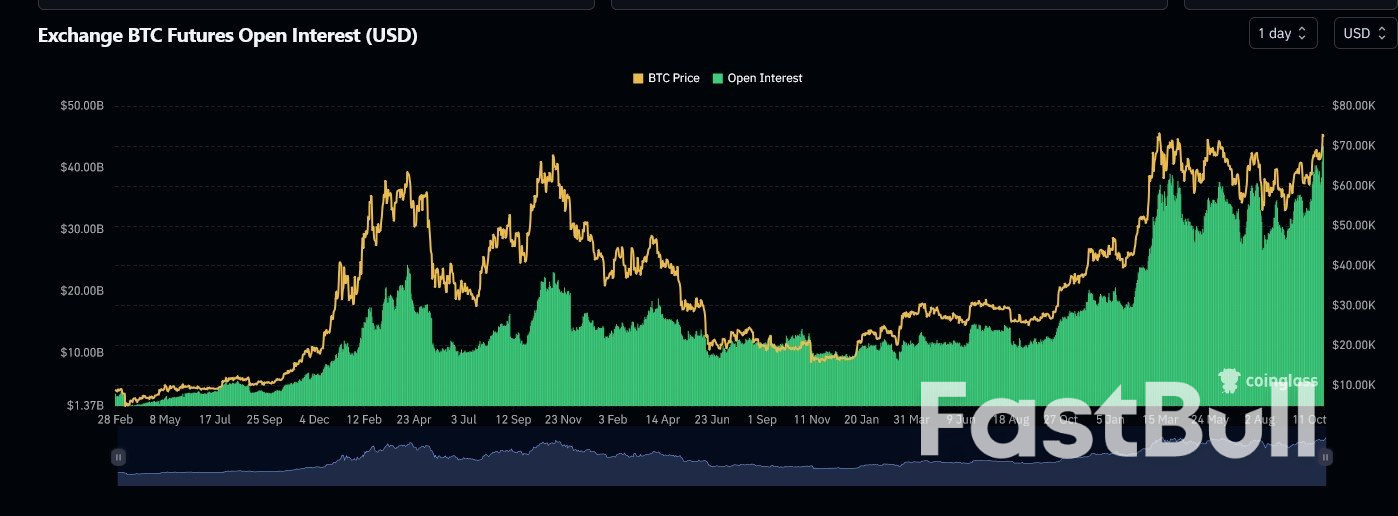
Task: Select the chart title "Exchange BTC Futures Open Interest"
Action: click(x=227, y=36)
